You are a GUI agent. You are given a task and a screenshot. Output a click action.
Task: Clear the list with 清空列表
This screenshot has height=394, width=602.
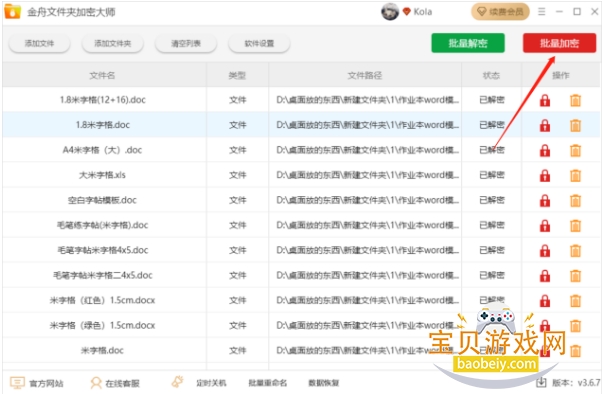186,43
